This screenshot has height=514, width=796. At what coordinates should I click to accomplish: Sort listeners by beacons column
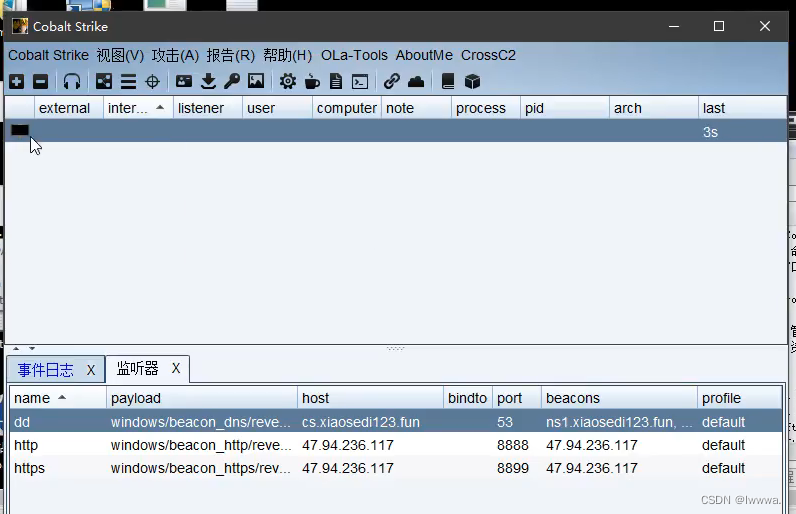click(x=619, y=398)
